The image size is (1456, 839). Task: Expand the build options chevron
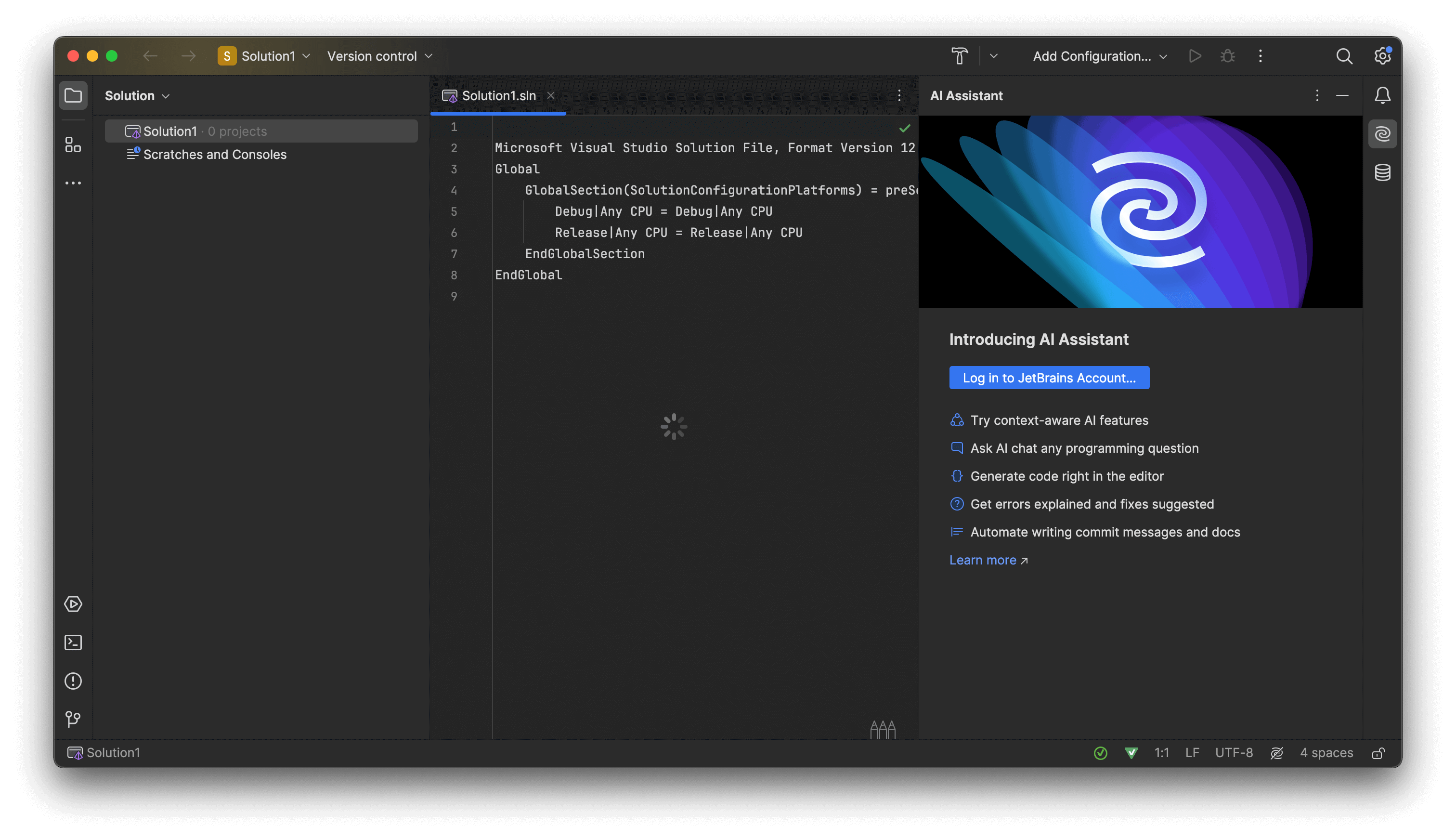coord(993,56)
